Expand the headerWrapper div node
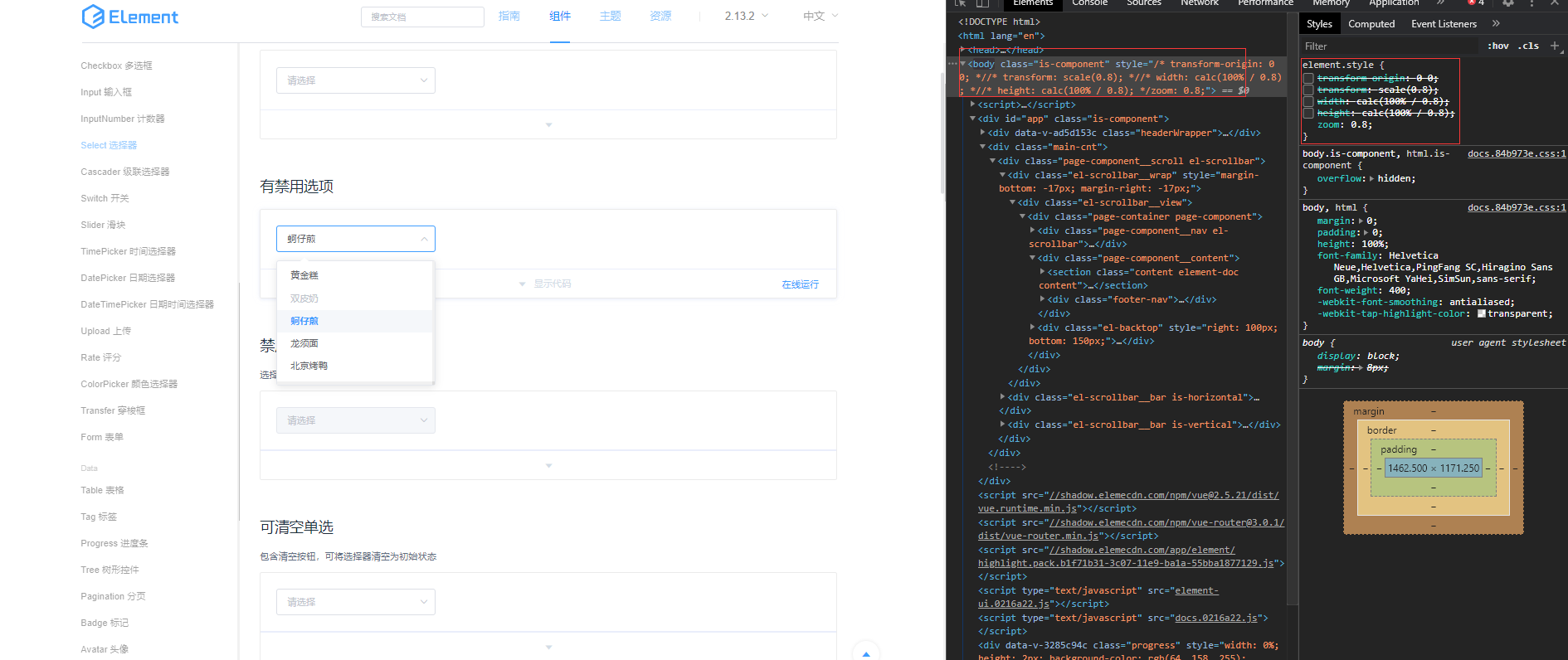The width and height of the screenshot is (1568, 660). pos(983,133)
